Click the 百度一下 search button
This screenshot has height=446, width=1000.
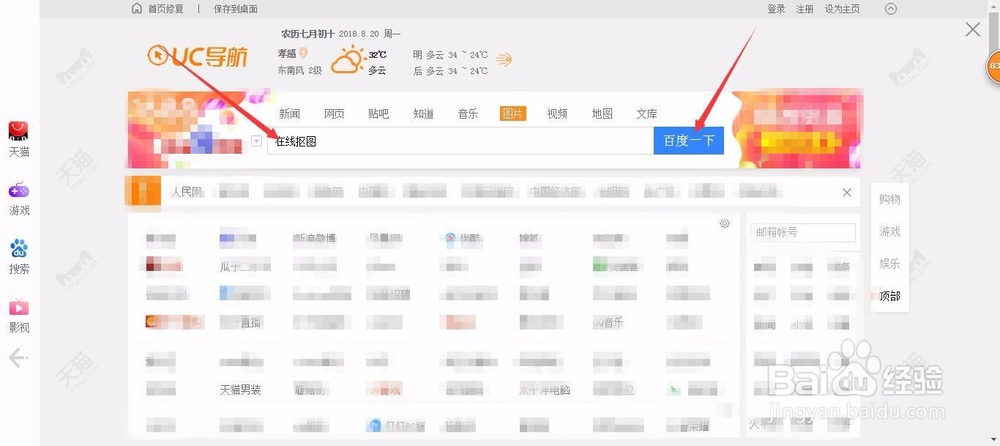click(x=689, y=141)
